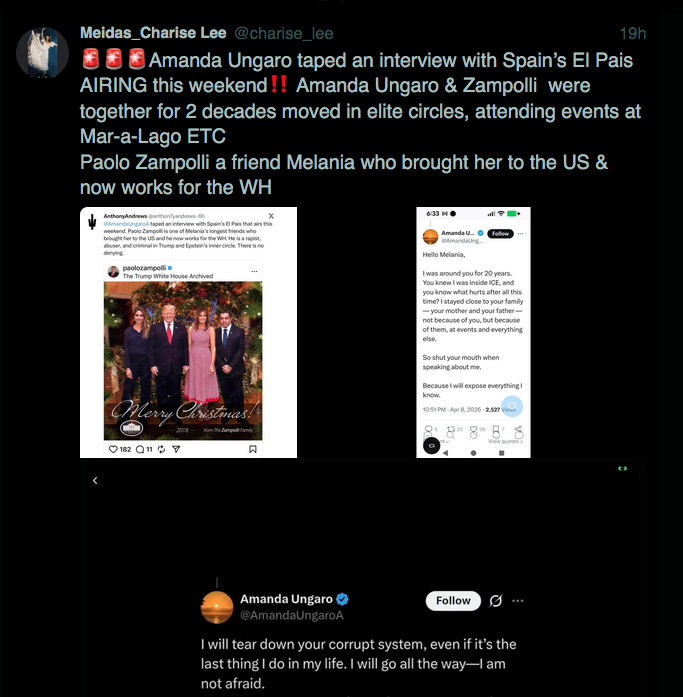Open Meidas_Charise Lee profile avatar
Image resolution: width=683 pixels, height=697 pixels.
pyautogui.click(x=42, y=53)
